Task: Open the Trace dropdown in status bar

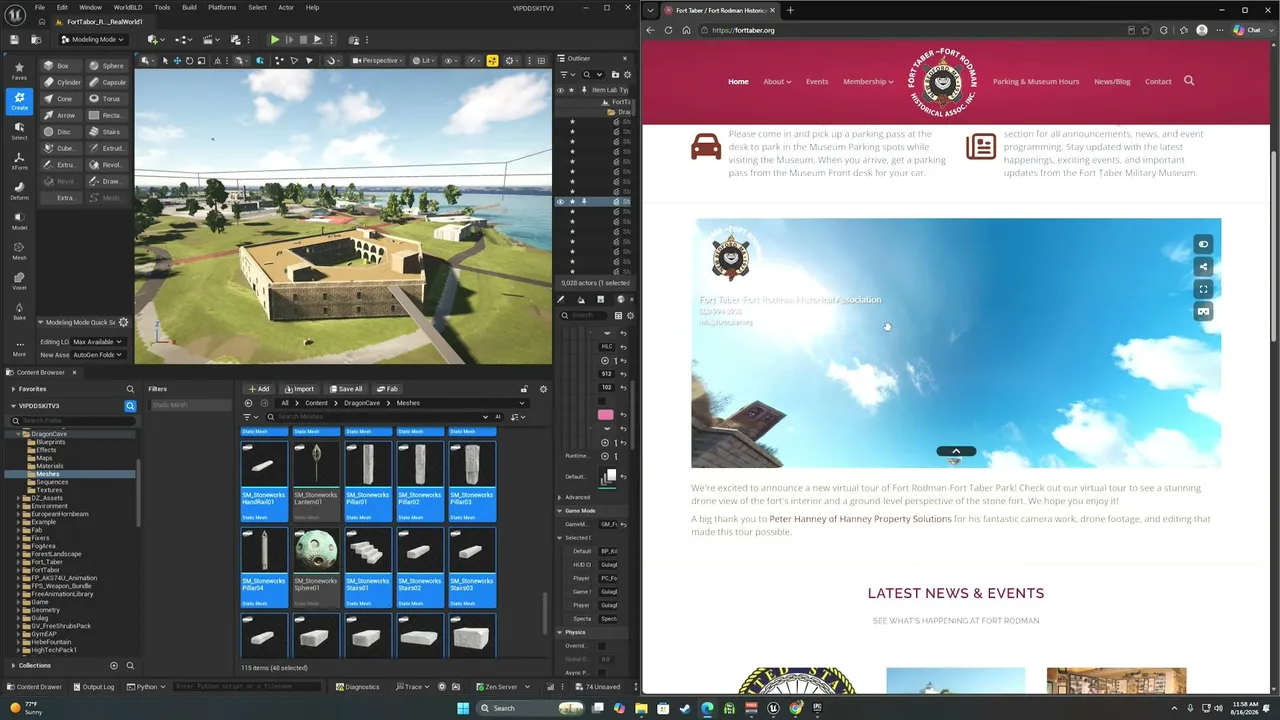Action: [x=413, y=687]
